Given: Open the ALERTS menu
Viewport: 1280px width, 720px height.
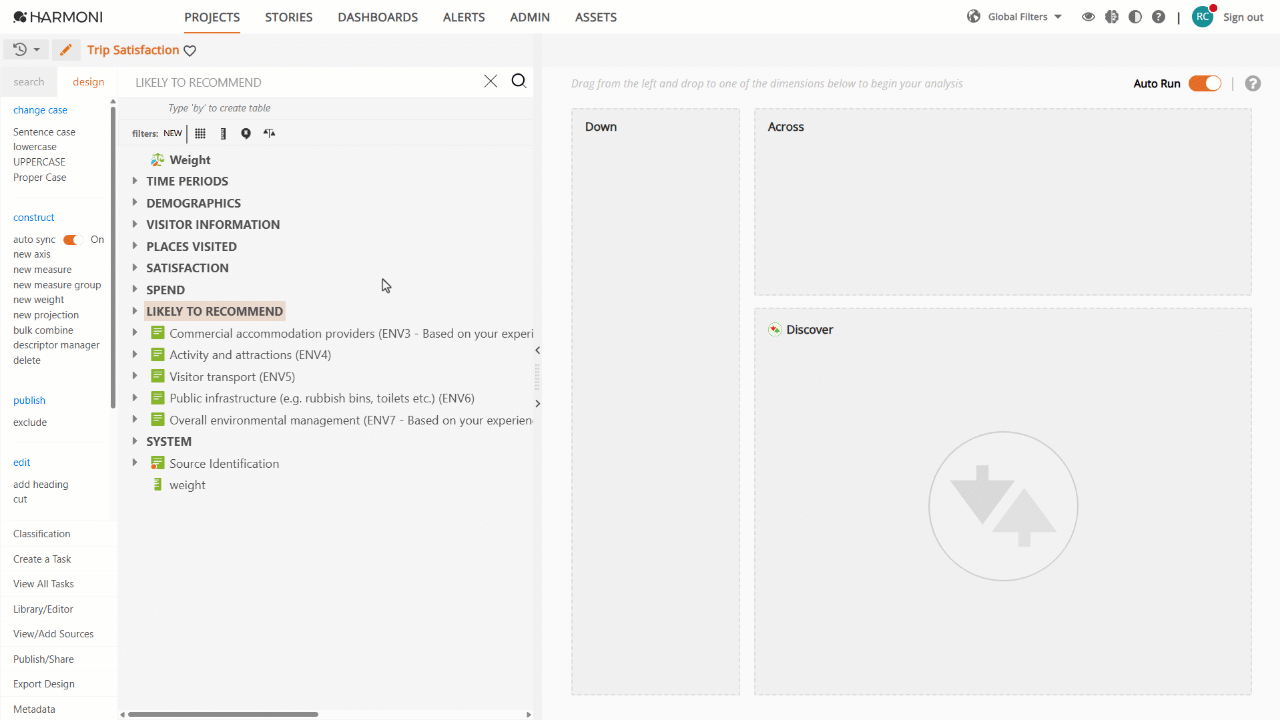Looking at the screenshot, I should click(x=464, y=17).
